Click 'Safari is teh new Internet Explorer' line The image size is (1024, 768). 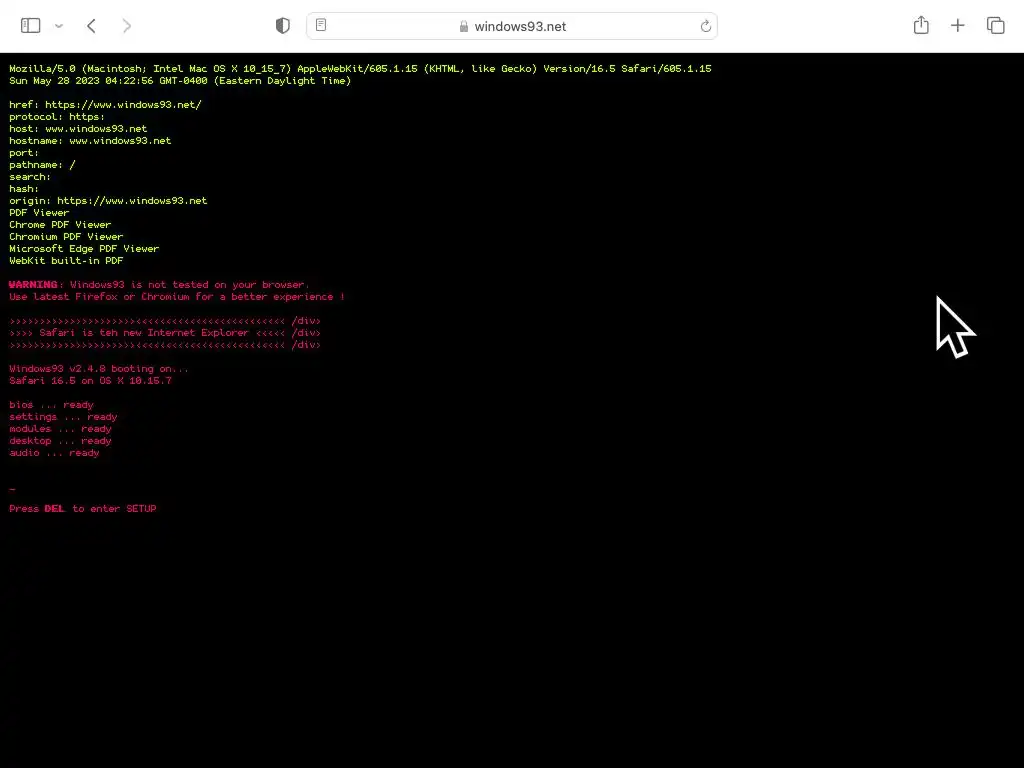click(x=165, y=333)
